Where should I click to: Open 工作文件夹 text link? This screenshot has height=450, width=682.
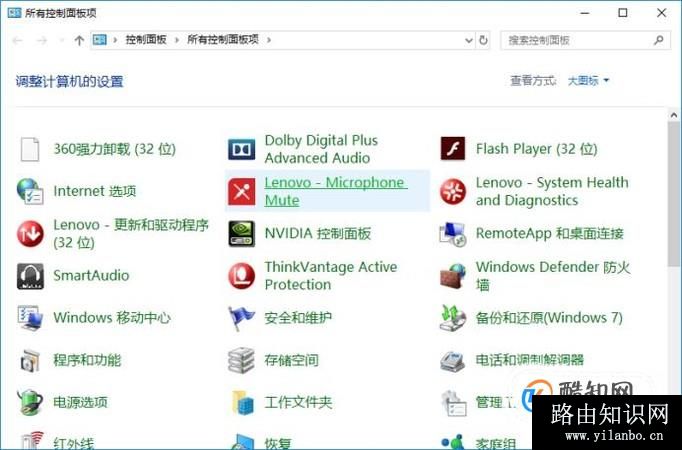(x=298, y=402)
